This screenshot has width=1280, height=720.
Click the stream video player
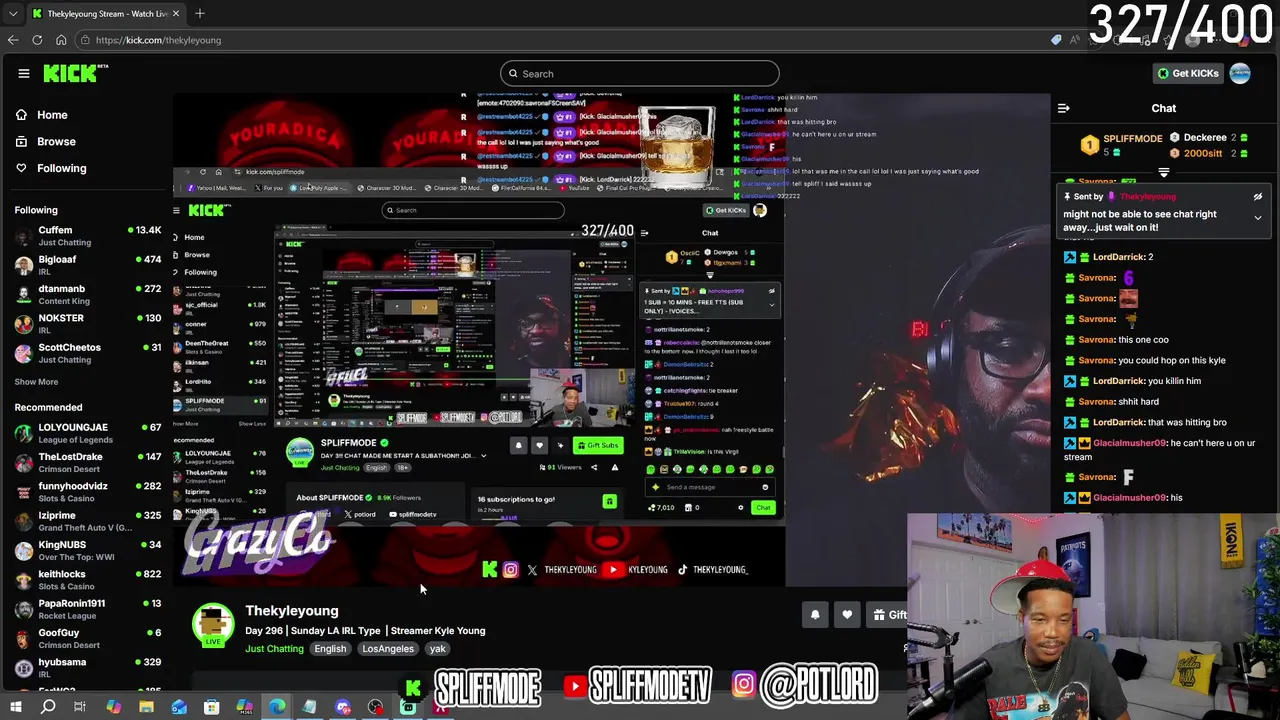[x=610, y=340]
